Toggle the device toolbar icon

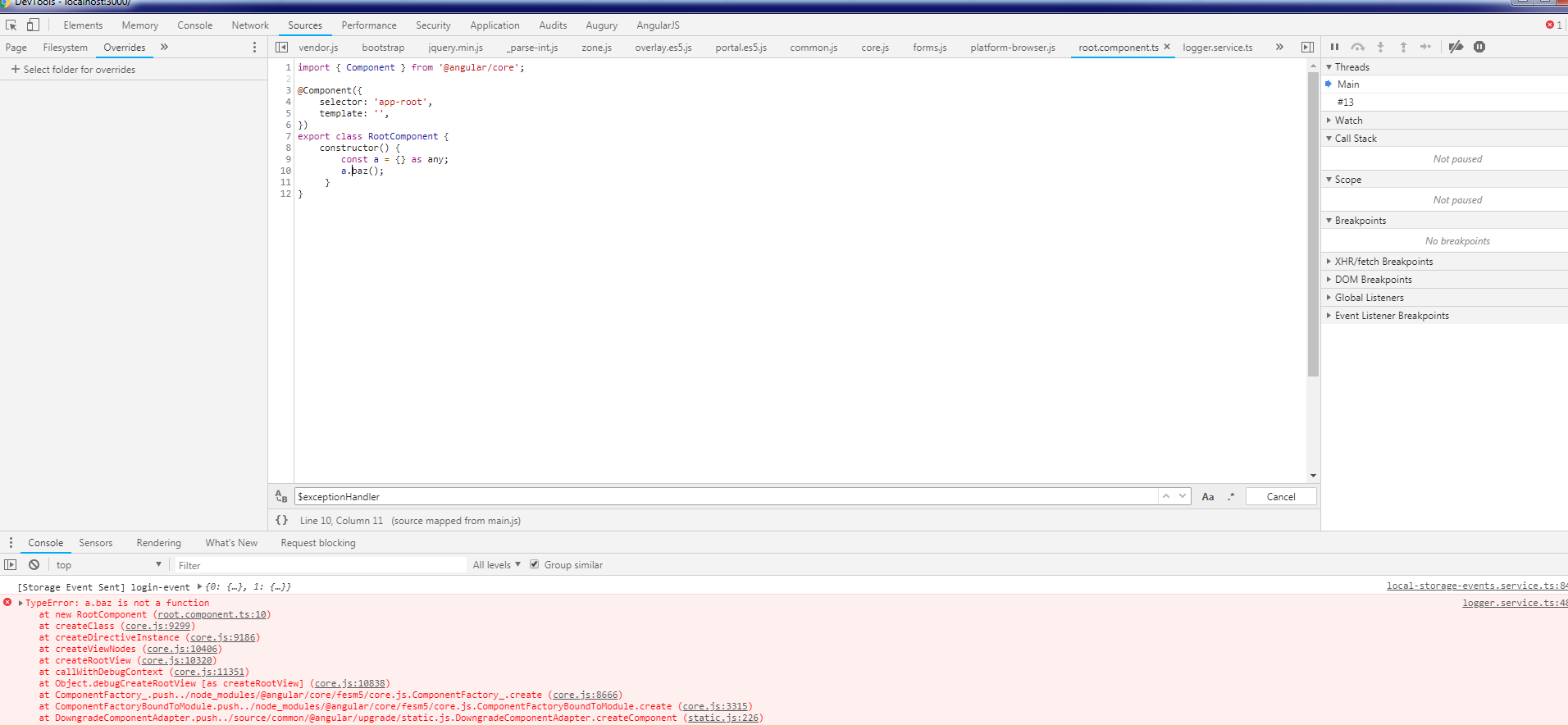pos(33,25)
